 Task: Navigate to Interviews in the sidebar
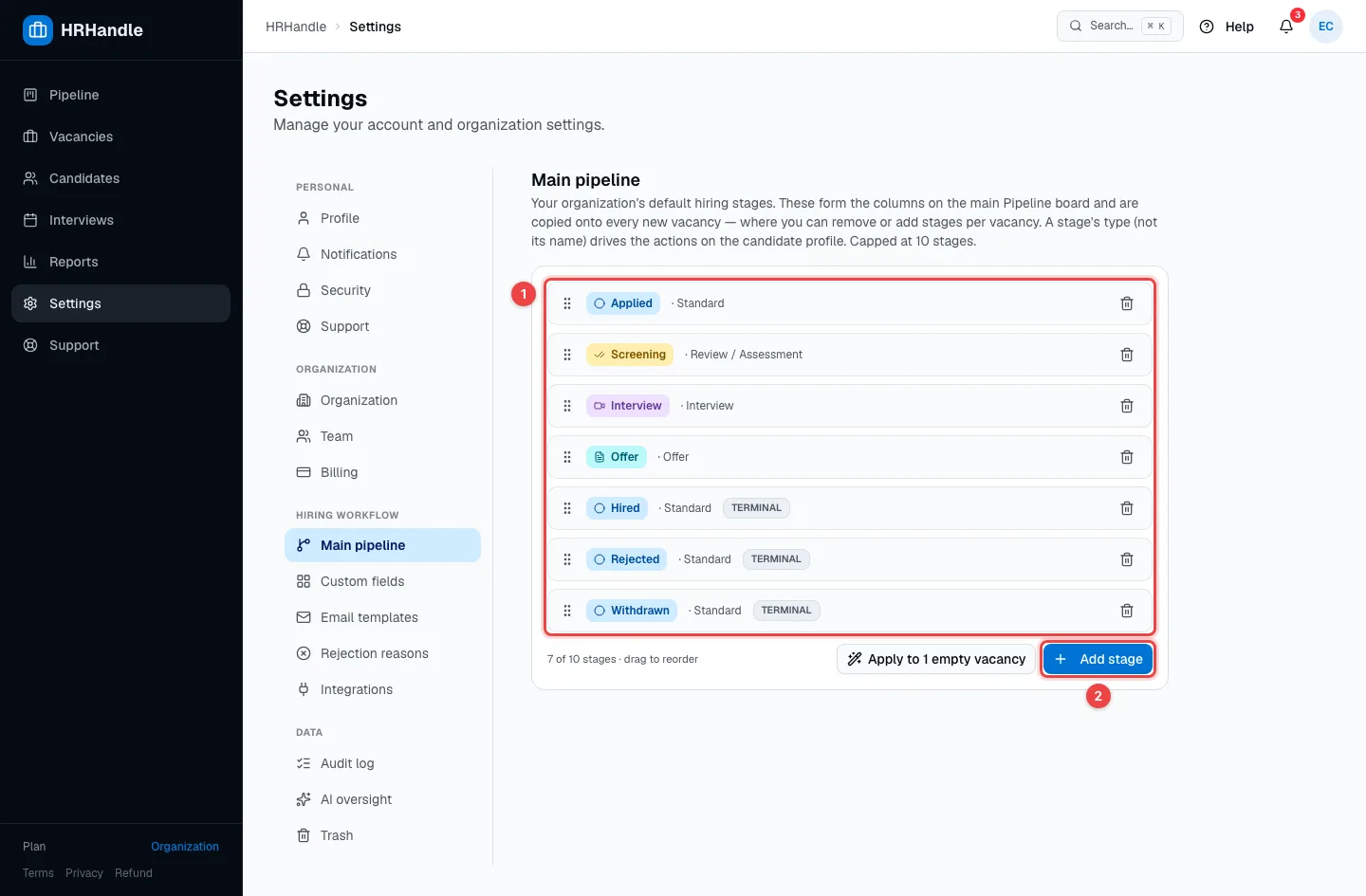tap(121, 220)
